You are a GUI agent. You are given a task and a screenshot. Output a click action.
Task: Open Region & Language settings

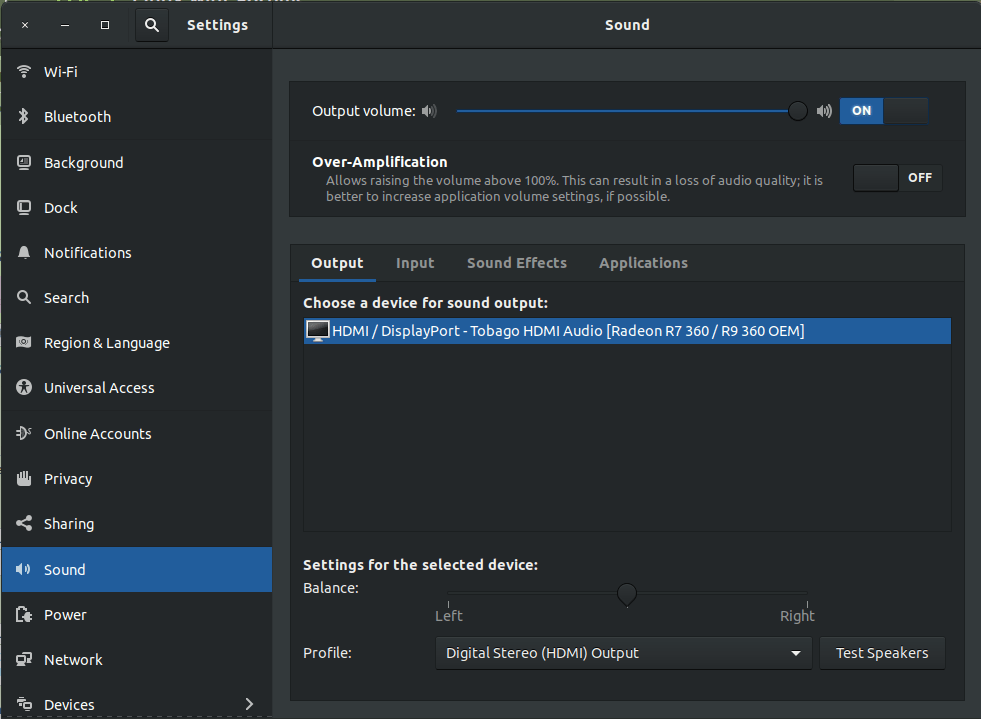click(x=106, y=343)
